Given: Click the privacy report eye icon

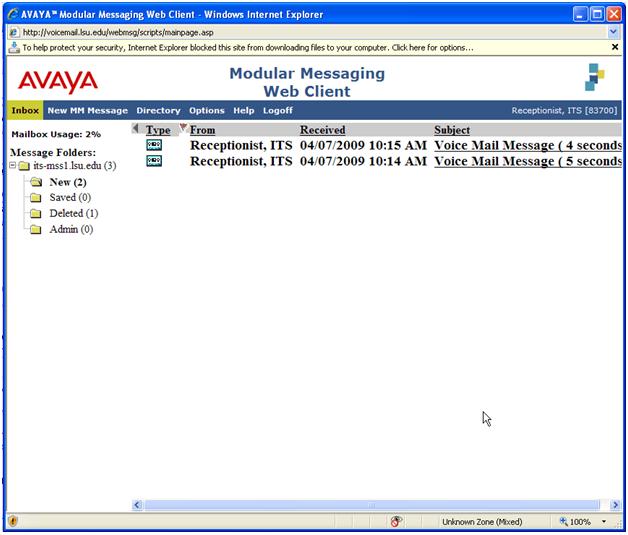Looking at the screenshot, I should pos(396,521).
